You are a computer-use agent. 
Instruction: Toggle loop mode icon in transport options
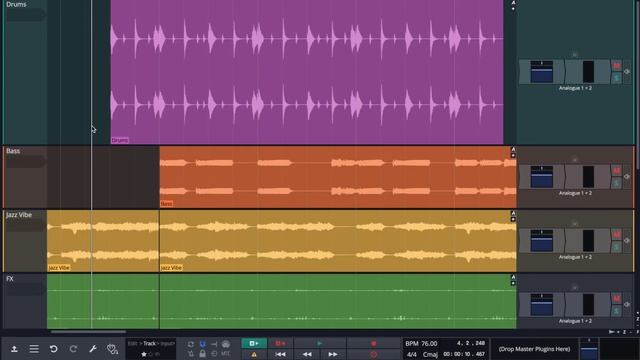[x=191, y=344]
